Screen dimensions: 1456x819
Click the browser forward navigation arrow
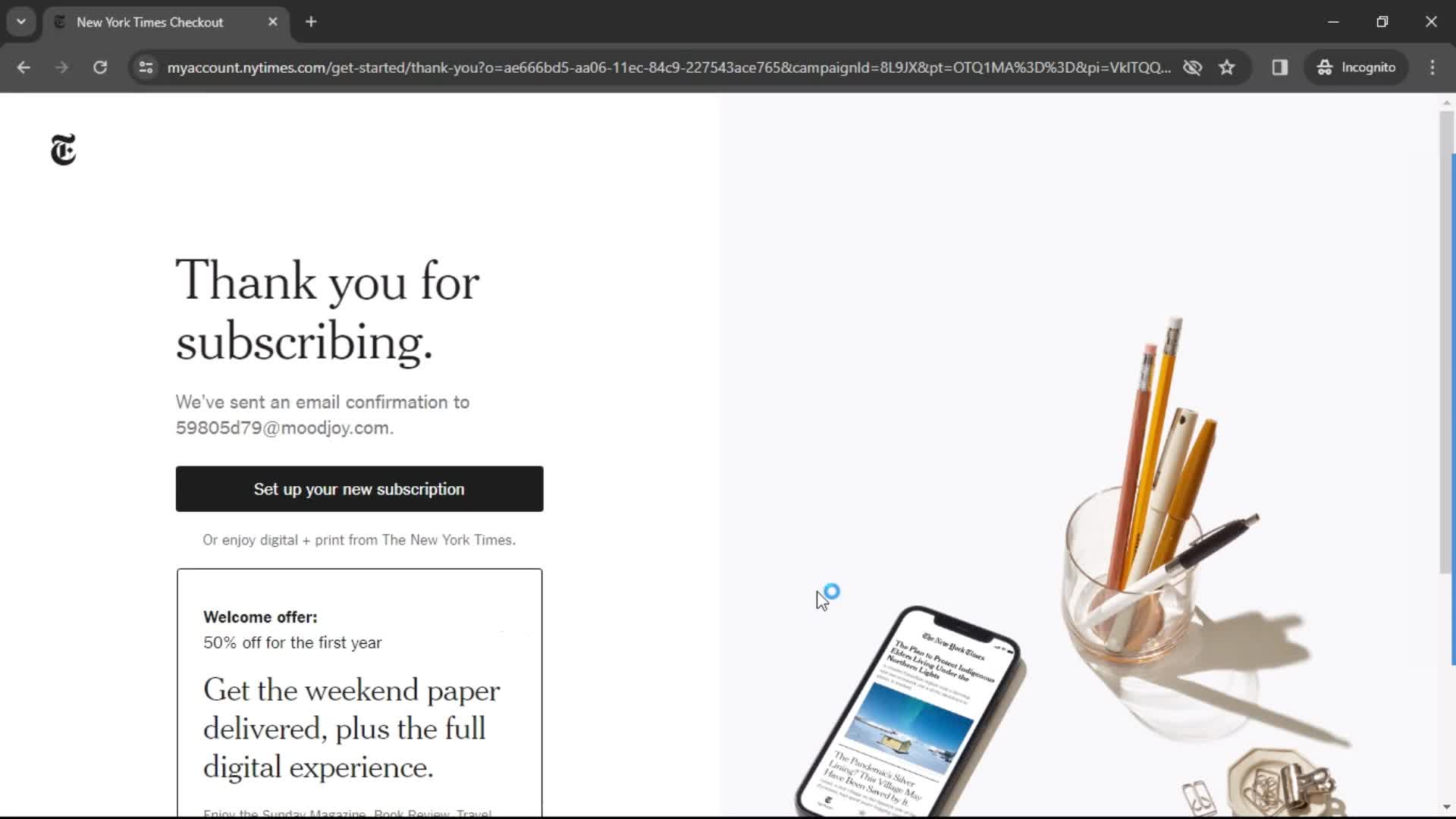[x=62, y=67]
